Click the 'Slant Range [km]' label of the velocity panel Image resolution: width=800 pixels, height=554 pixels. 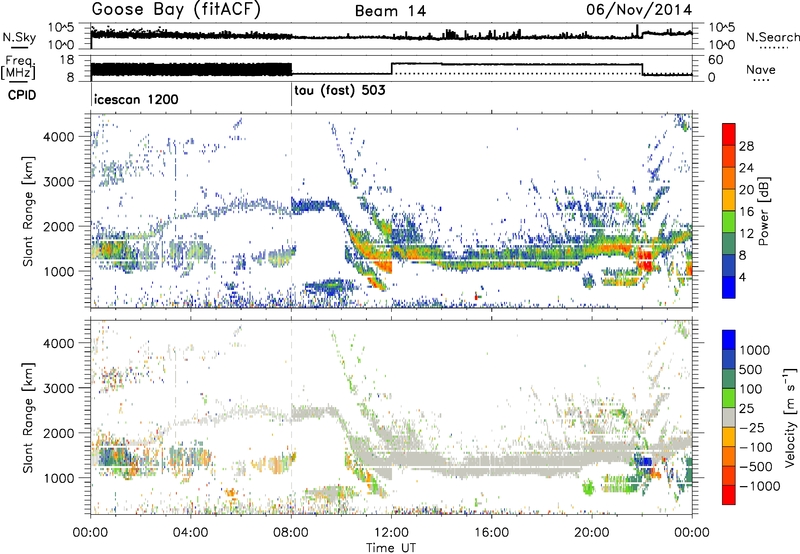pos(28,418)
